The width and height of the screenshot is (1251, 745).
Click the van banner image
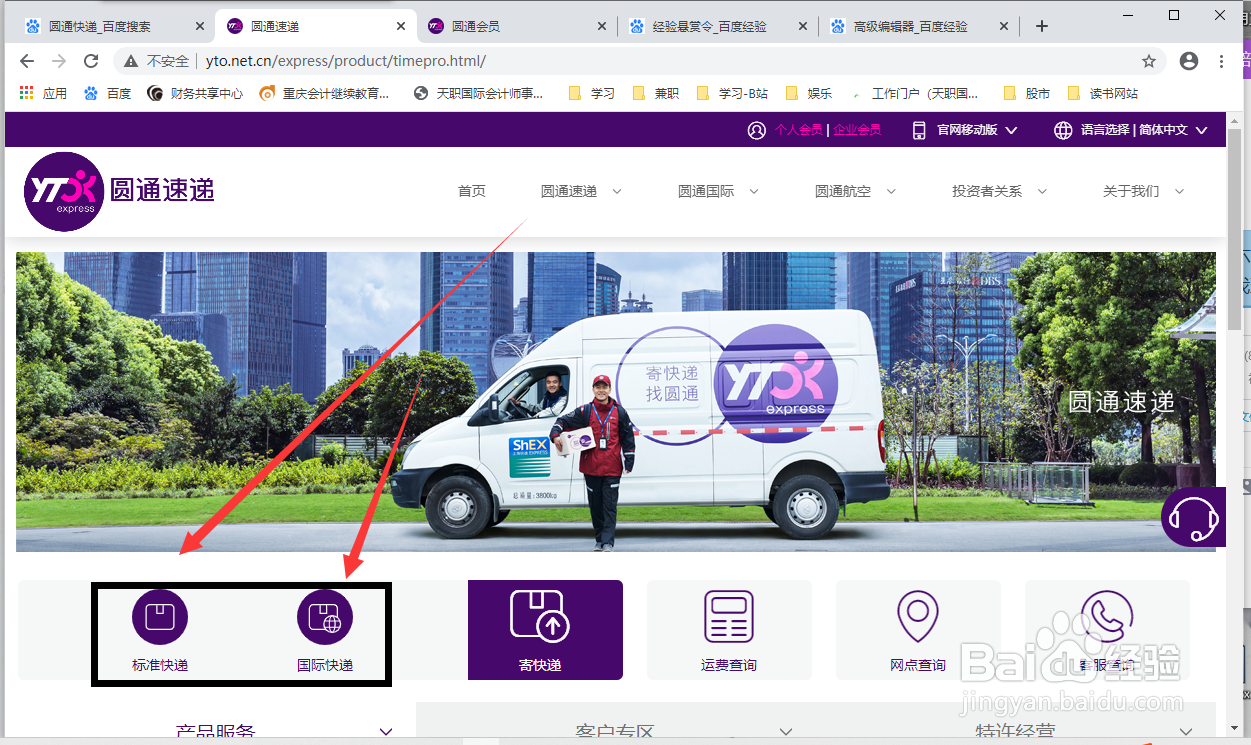point(616,402)
